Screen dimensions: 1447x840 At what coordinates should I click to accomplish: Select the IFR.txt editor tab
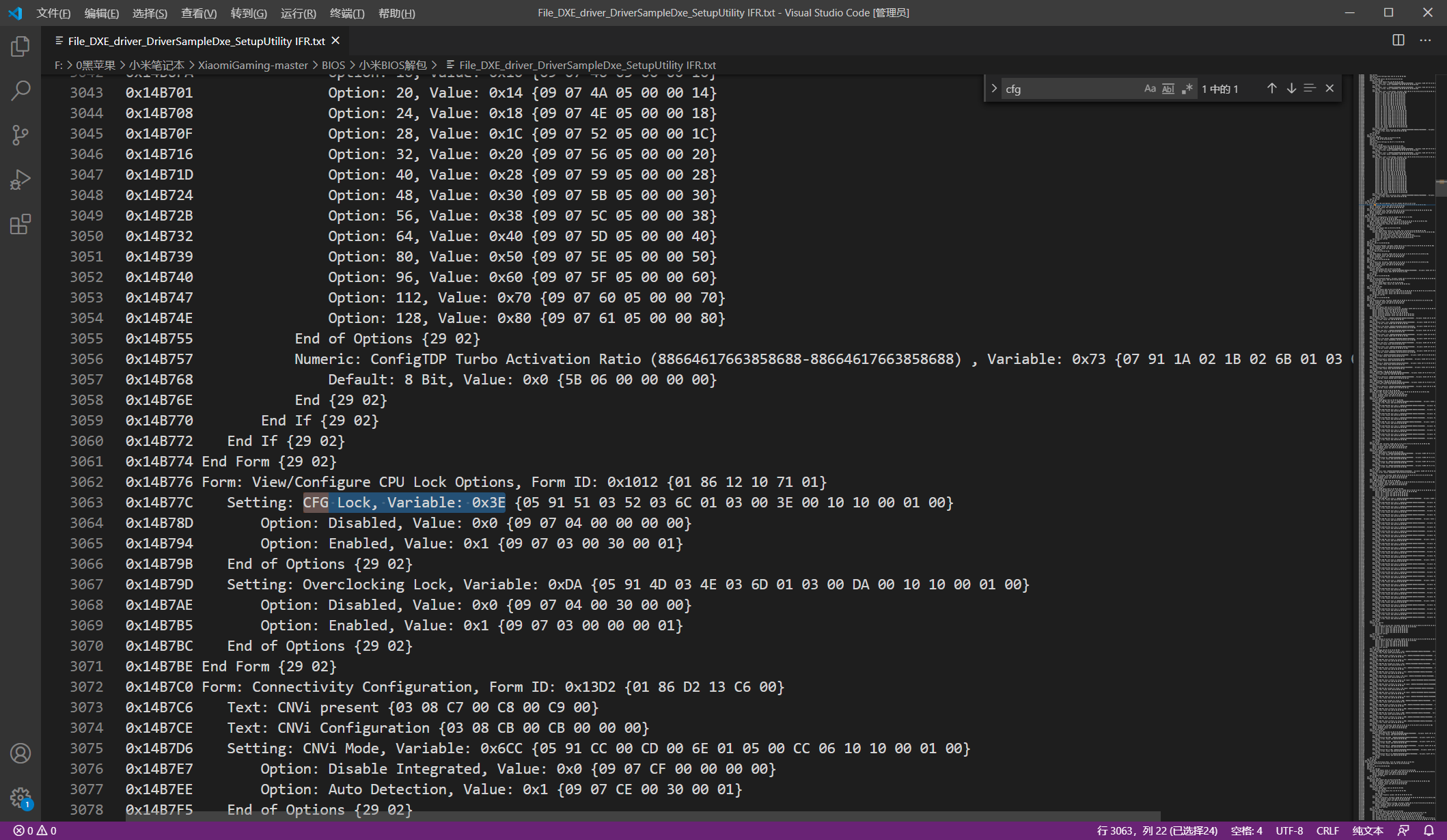196,41
